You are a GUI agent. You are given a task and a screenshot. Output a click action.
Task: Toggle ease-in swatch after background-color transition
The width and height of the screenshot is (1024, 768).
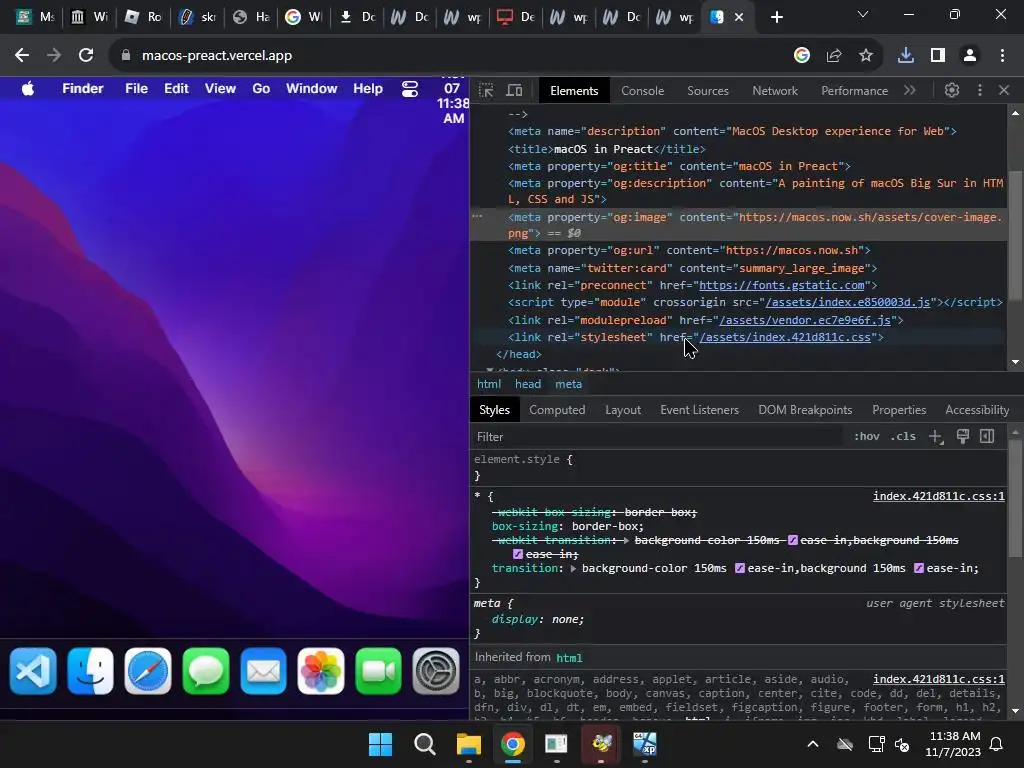[740, 568]
